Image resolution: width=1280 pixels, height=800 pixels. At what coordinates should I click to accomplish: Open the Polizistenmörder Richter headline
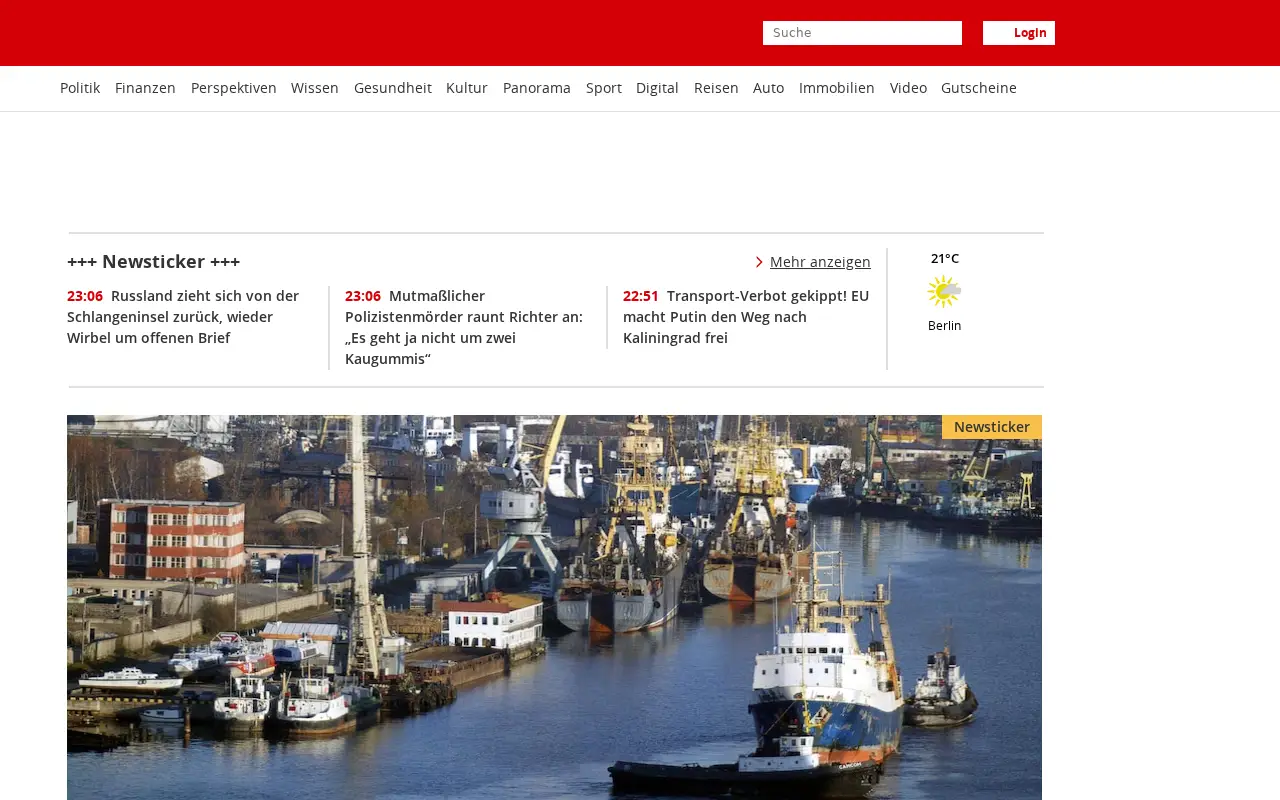pyautogui.click(x=465, y=327)
